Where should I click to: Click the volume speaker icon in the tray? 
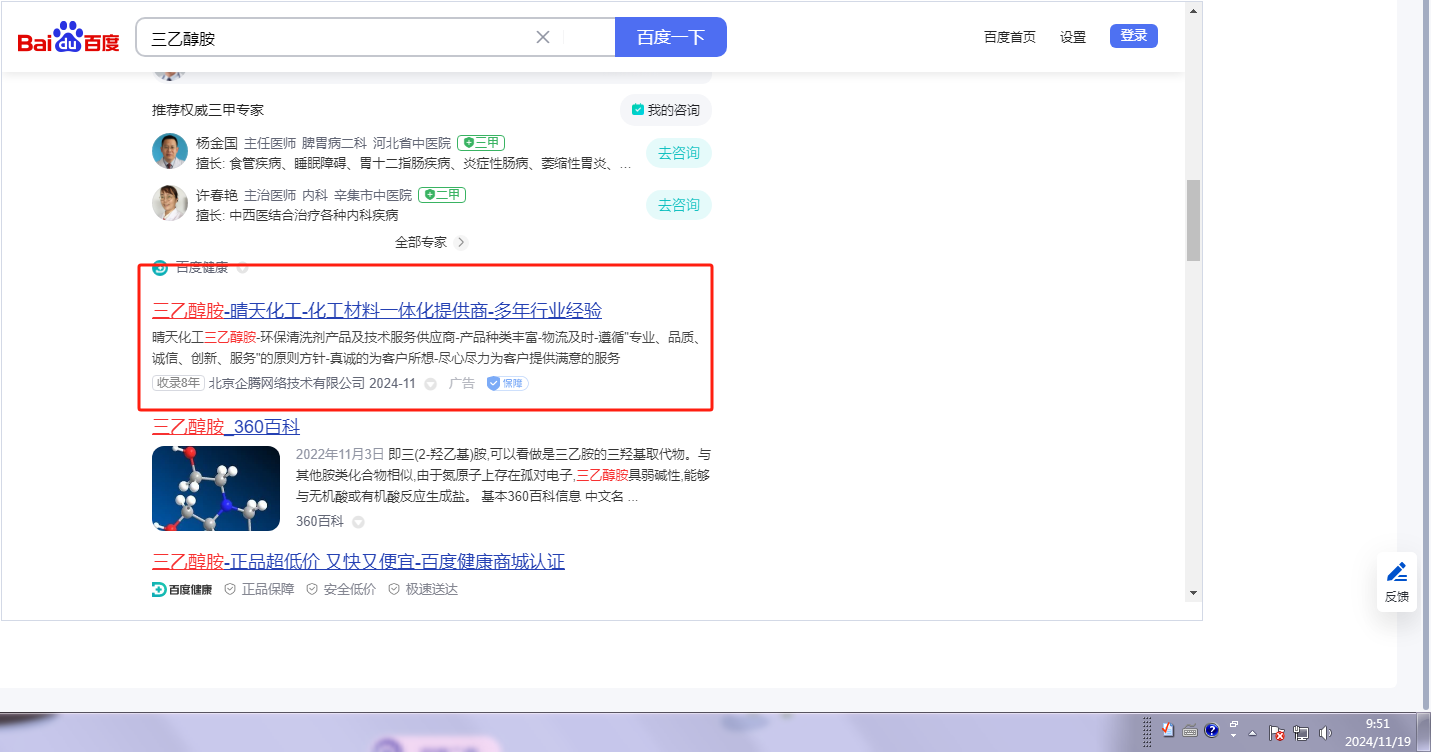pos(1326,732)
